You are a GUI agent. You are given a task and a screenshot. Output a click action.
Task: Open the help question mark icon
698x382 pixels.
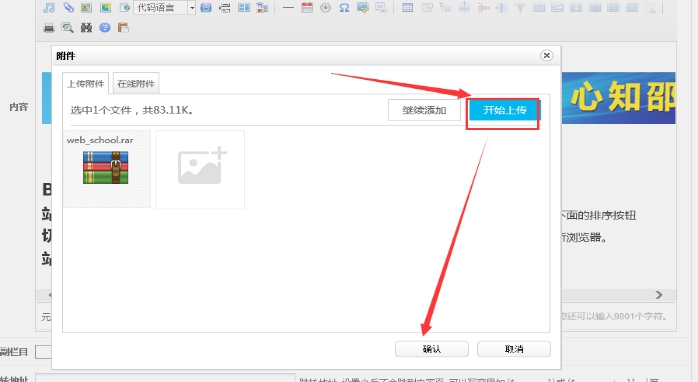[x=105, y=28]
